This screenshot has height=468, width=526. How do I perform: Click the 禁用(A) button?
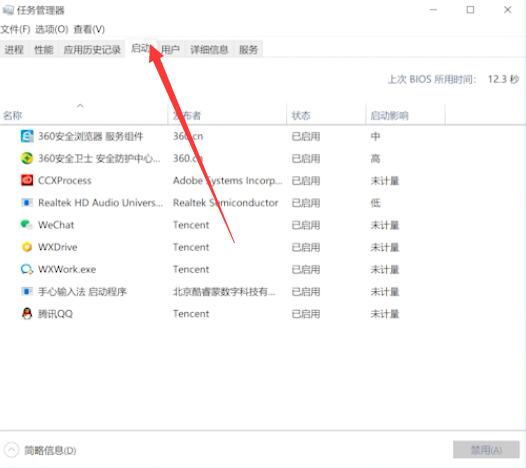click(x=486, y=450)
